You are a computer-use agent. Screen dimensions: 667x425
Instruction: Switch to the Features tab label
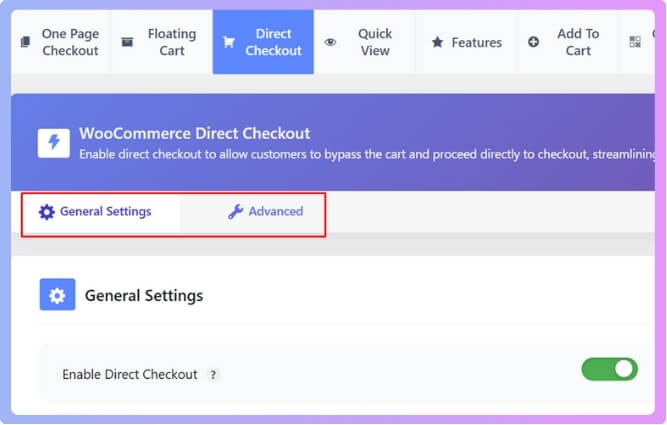pos(476,43)
